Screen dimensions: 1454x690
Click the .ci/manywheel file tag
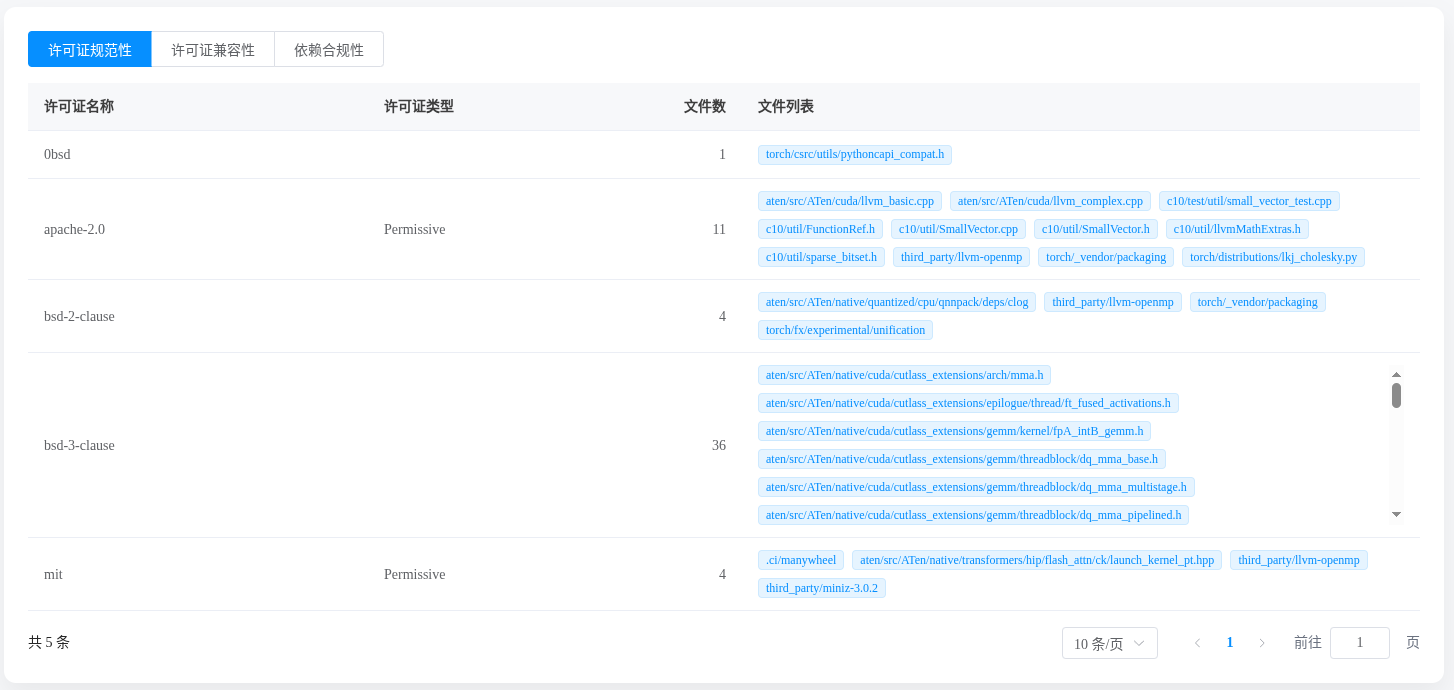800,560
